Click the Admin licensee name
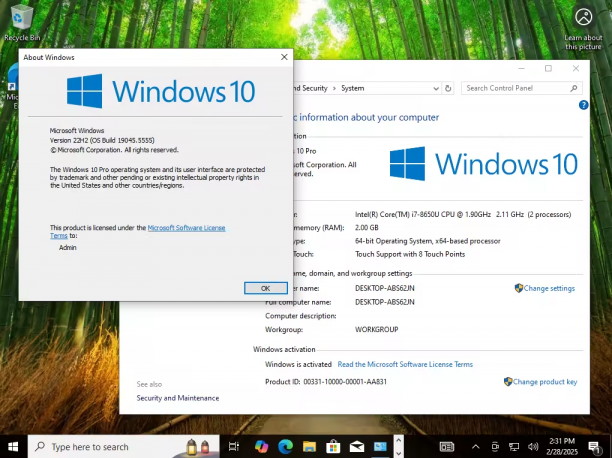The height and width of the screenshot is (458, 612). (68, 247)
